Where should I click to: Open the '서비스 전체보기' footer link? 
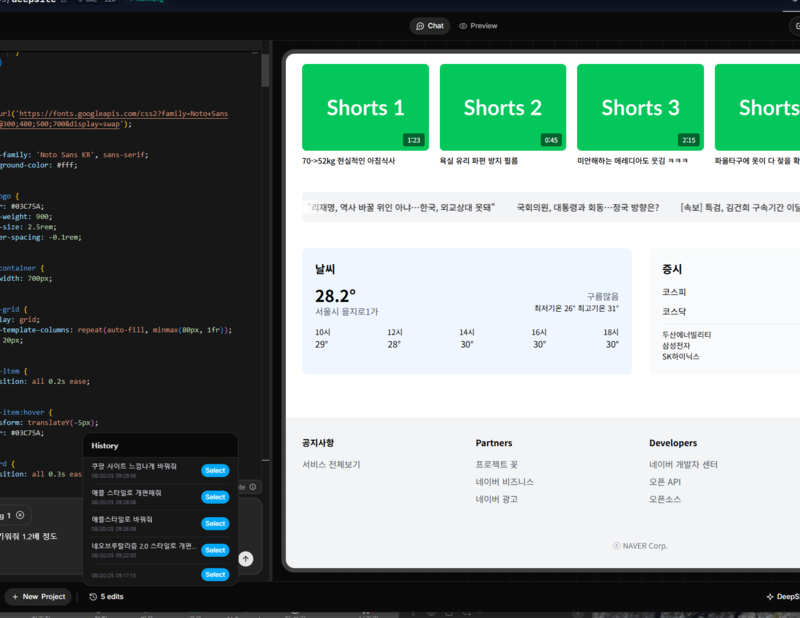[331, 464]
